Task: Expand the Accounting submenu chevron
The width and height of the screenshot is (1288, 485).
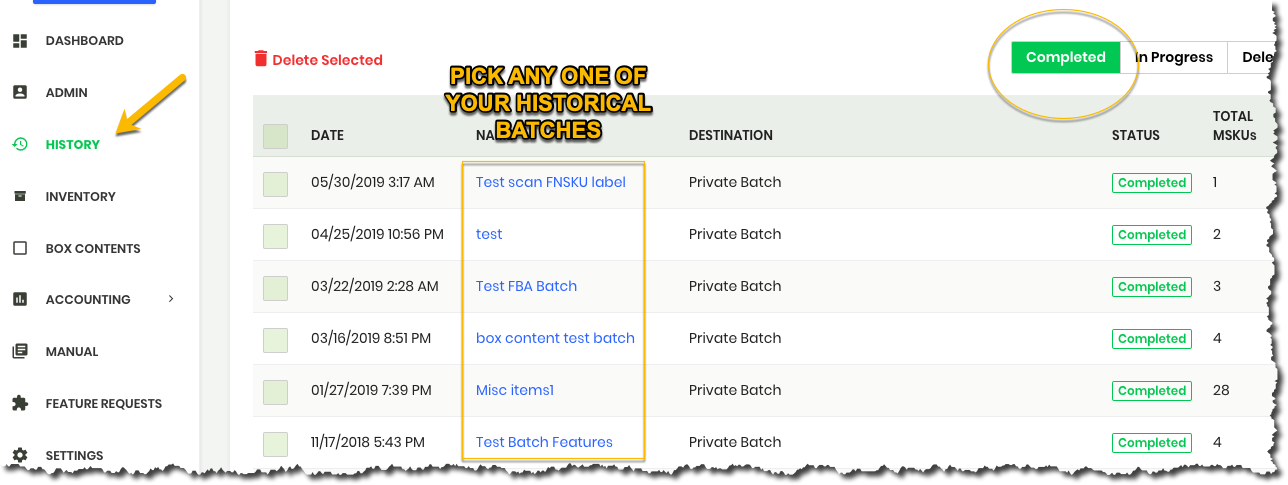Action: click(x=171, y=298)
